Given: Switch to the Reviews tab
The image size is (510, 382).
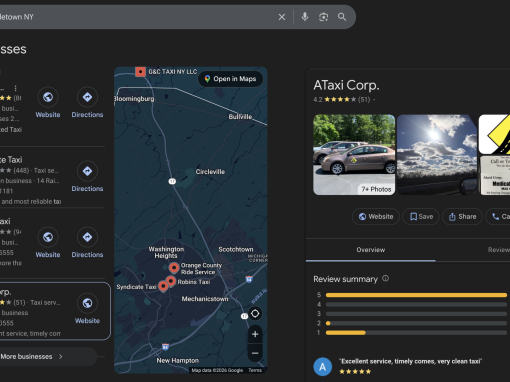Looking at the screenshot, I should [x=499, y=250].
